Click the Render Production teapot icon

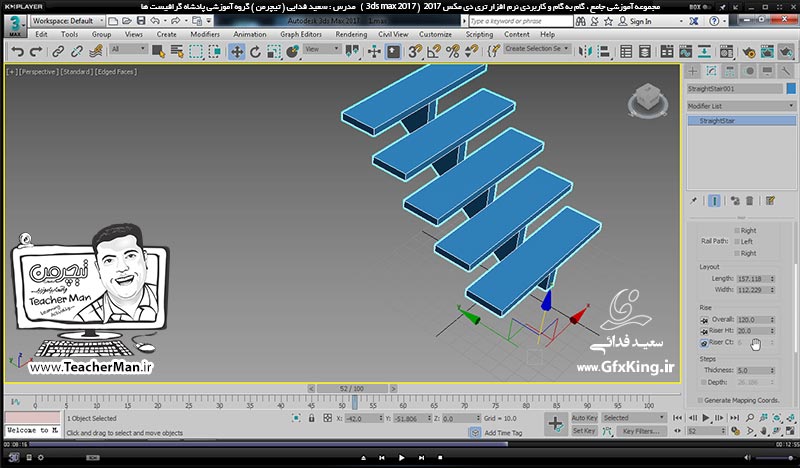pos(786,52)
